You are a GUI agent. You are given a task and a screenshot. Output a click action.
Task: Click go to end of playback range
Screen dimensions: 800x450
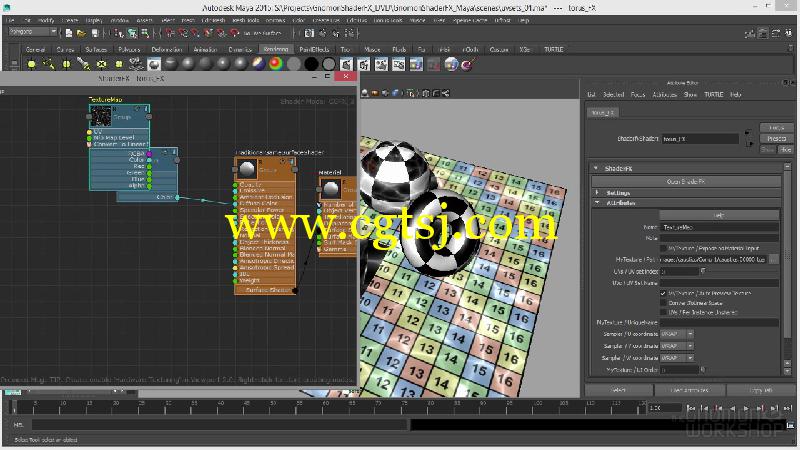click(788, 408)
